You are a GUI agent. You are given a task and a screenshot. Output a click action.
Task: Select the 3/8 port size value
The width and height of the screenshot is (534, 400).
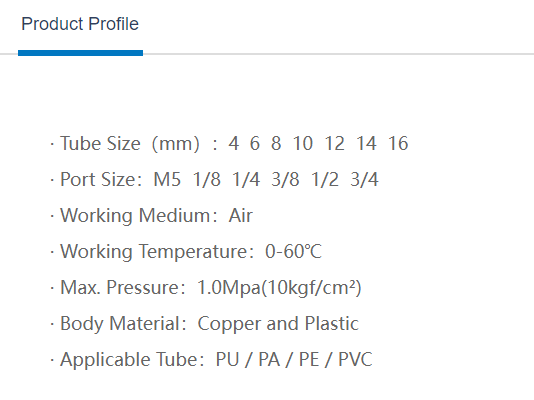click(285, 179)
